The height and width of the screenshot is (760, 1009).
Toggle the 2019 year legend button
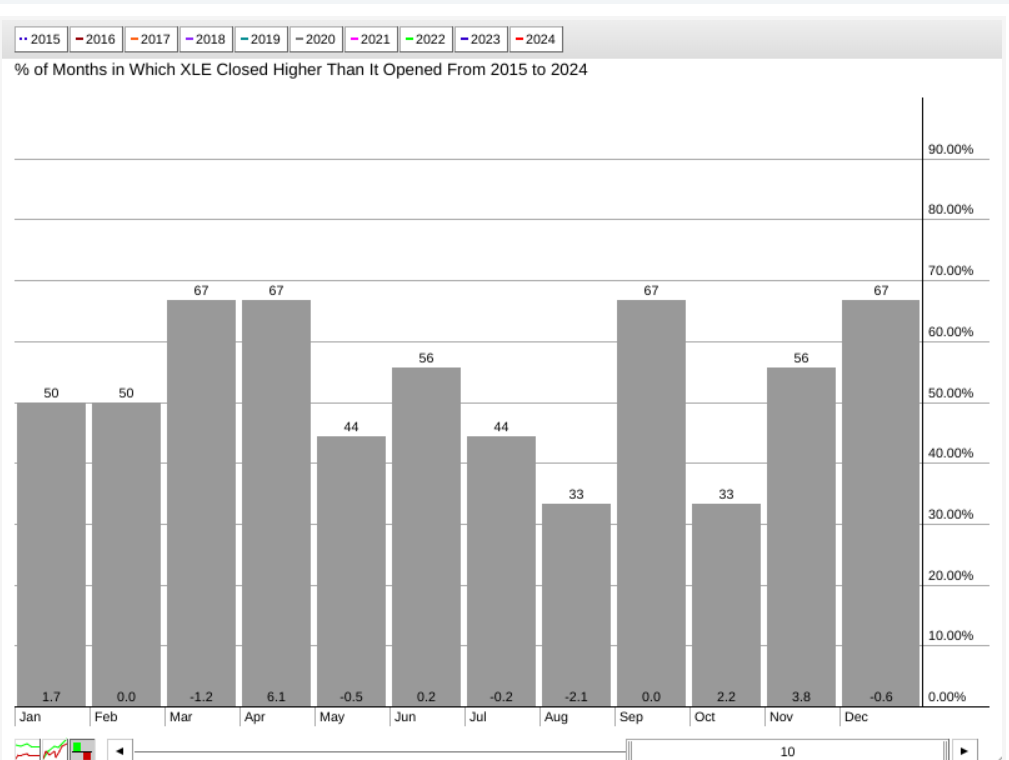click(x=261, y=39)
